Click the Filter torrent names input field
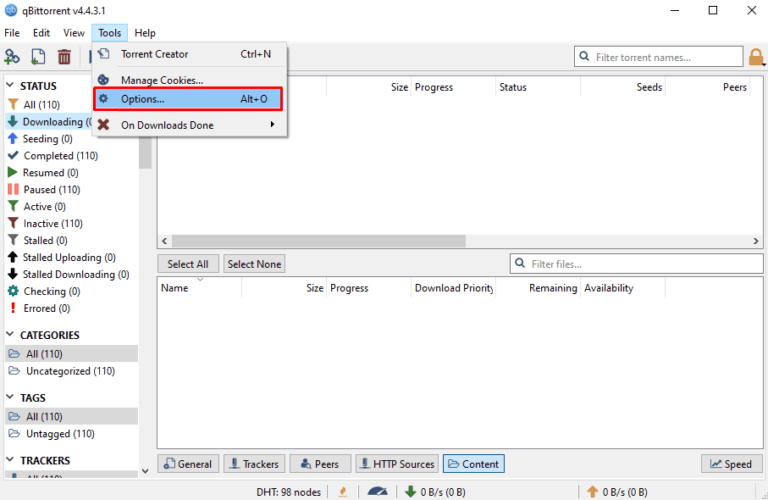 point(658,57)
